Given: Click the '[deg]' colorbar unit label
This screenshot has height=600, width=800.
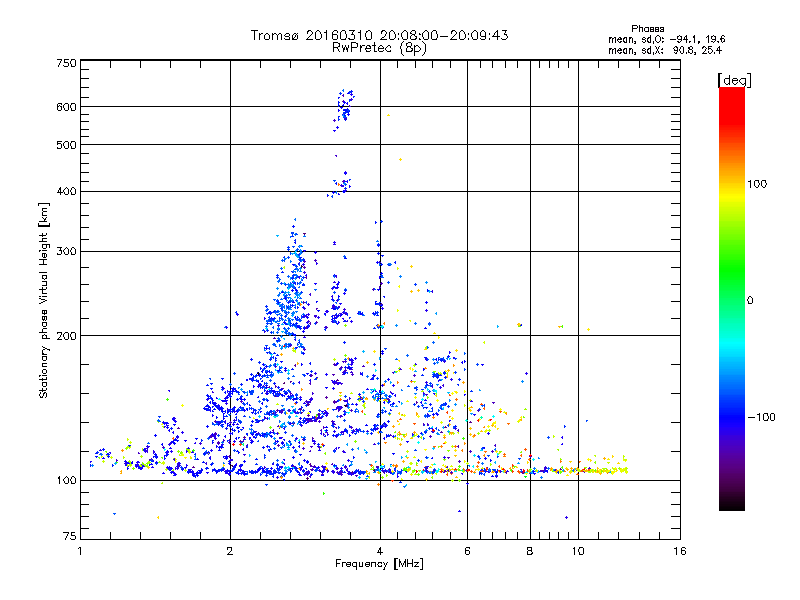Looking at the screenshot, I should 734,80.
